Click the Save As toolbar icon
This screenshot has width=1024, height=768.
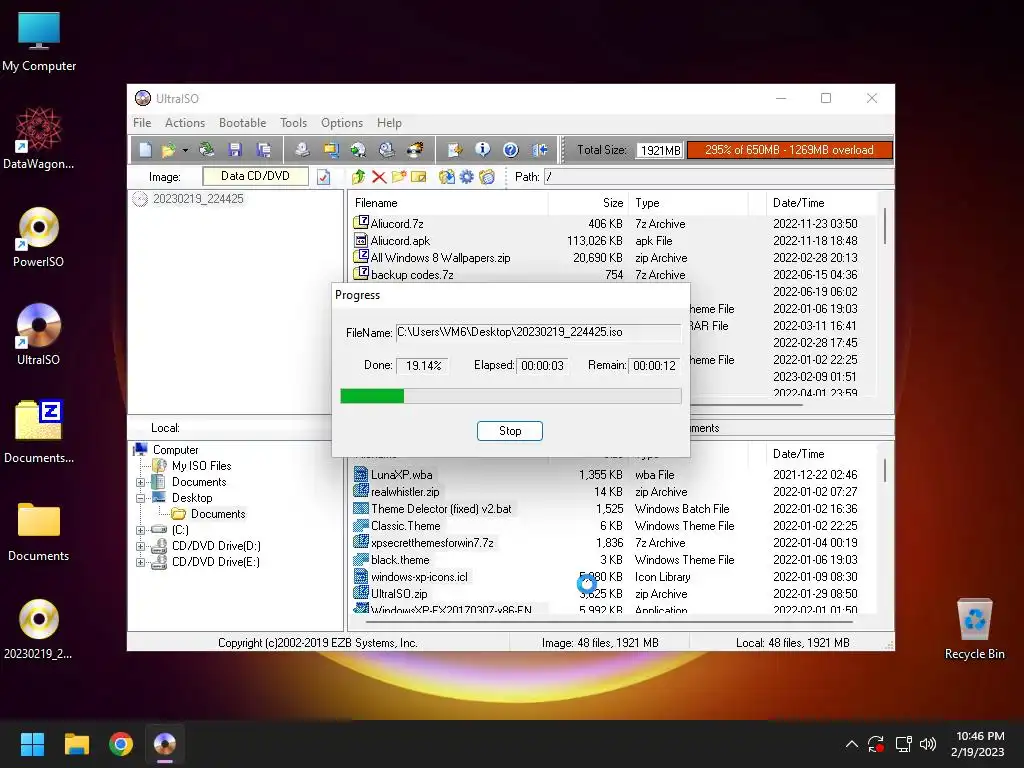(x=264, y=150)
